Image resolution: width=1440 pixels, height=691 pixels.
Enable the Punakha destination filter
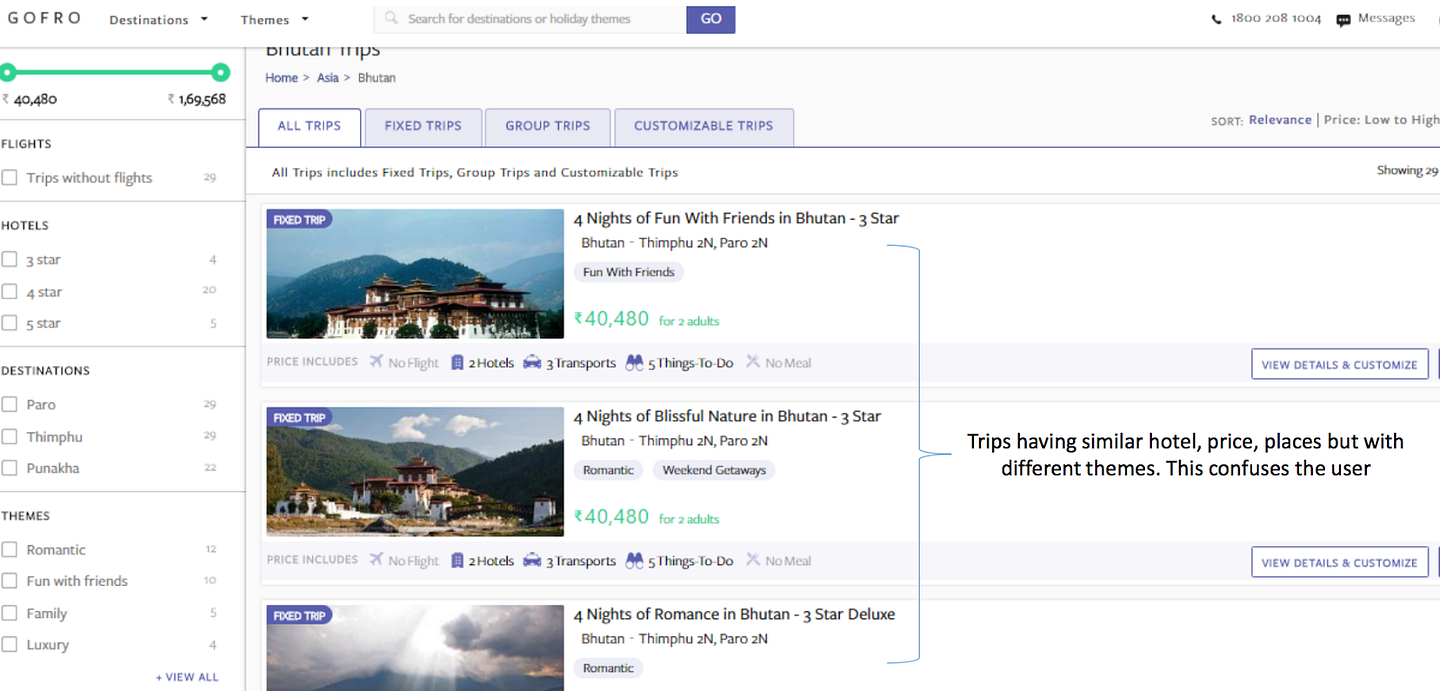pos(10,468)
